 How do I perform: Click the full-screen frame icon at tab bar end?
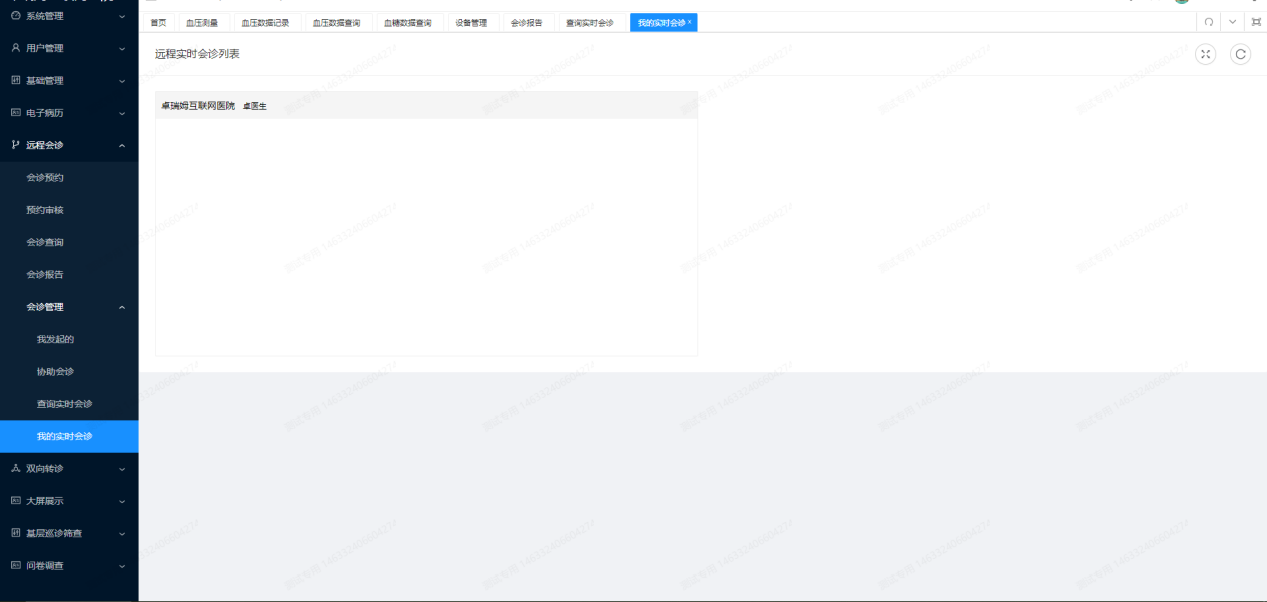1256,22
